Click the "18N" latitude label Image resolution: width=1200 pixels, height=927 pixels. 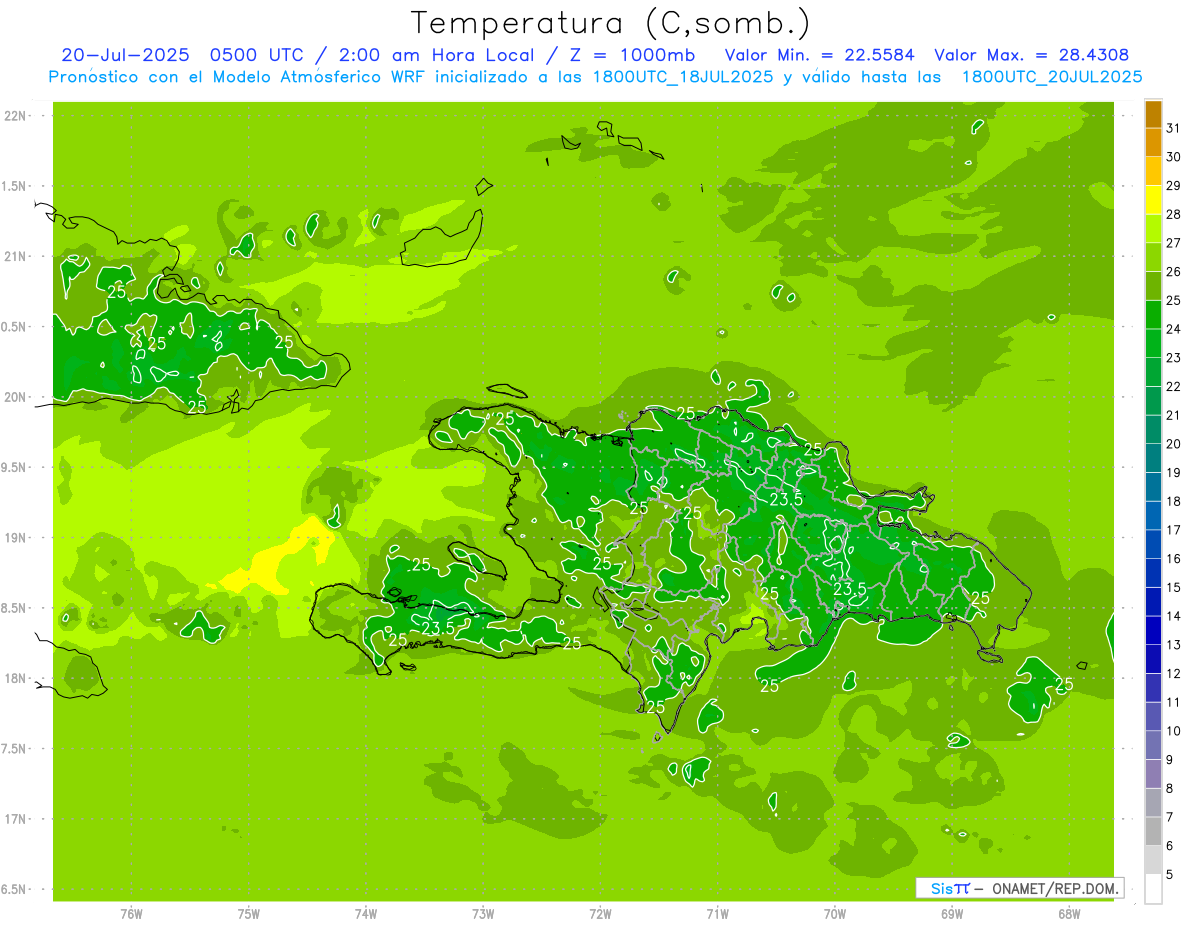pos(17,678)
